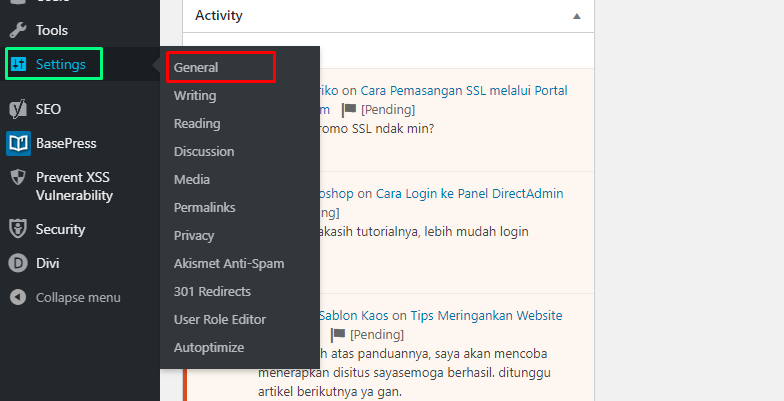784x401 pixels.
Task: Click the Collapse menu arrow icon
Action: click(x=17, y=297)
